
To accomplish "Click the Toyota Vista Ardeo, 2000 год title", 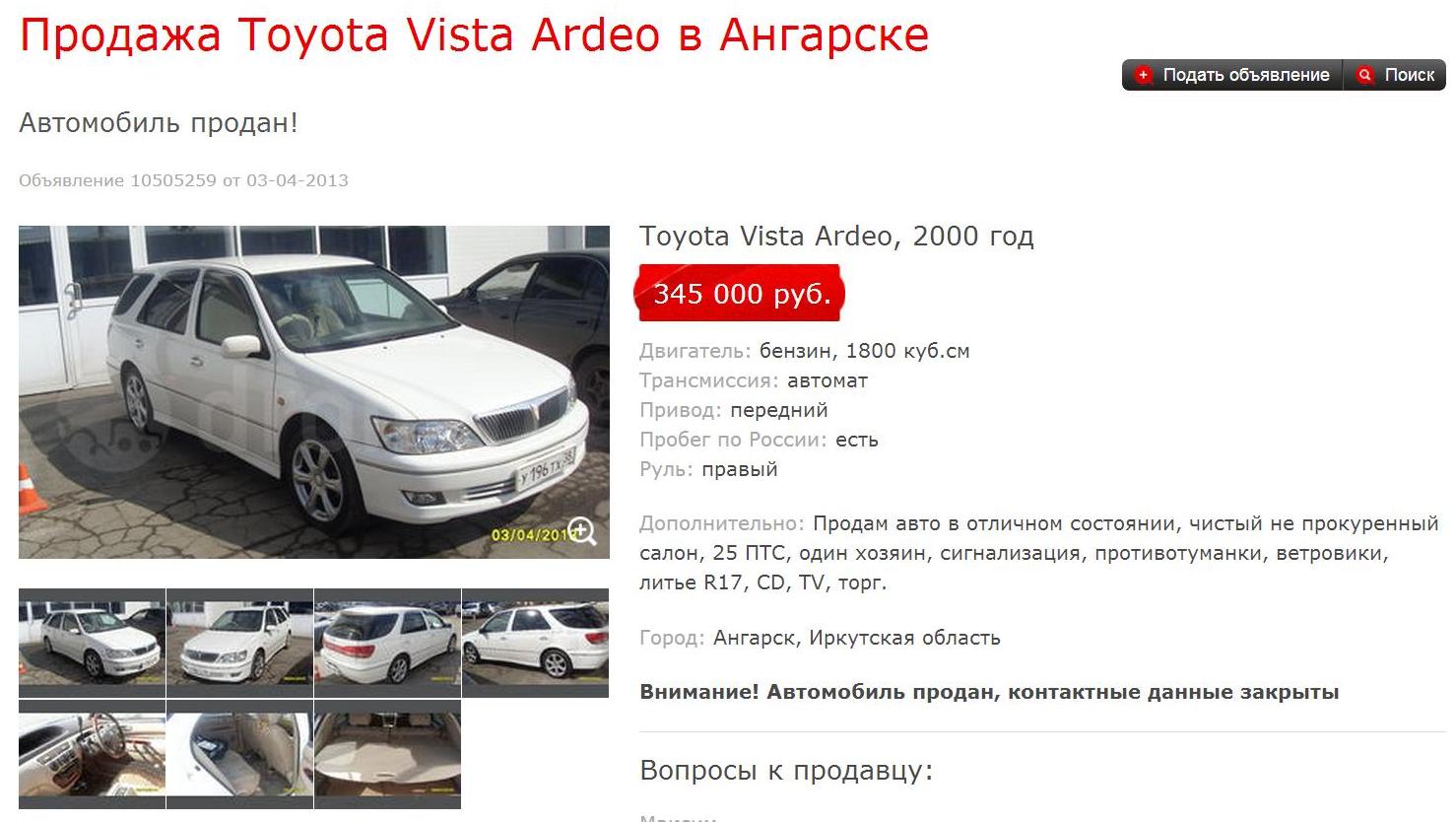I will tap(836, 237).
